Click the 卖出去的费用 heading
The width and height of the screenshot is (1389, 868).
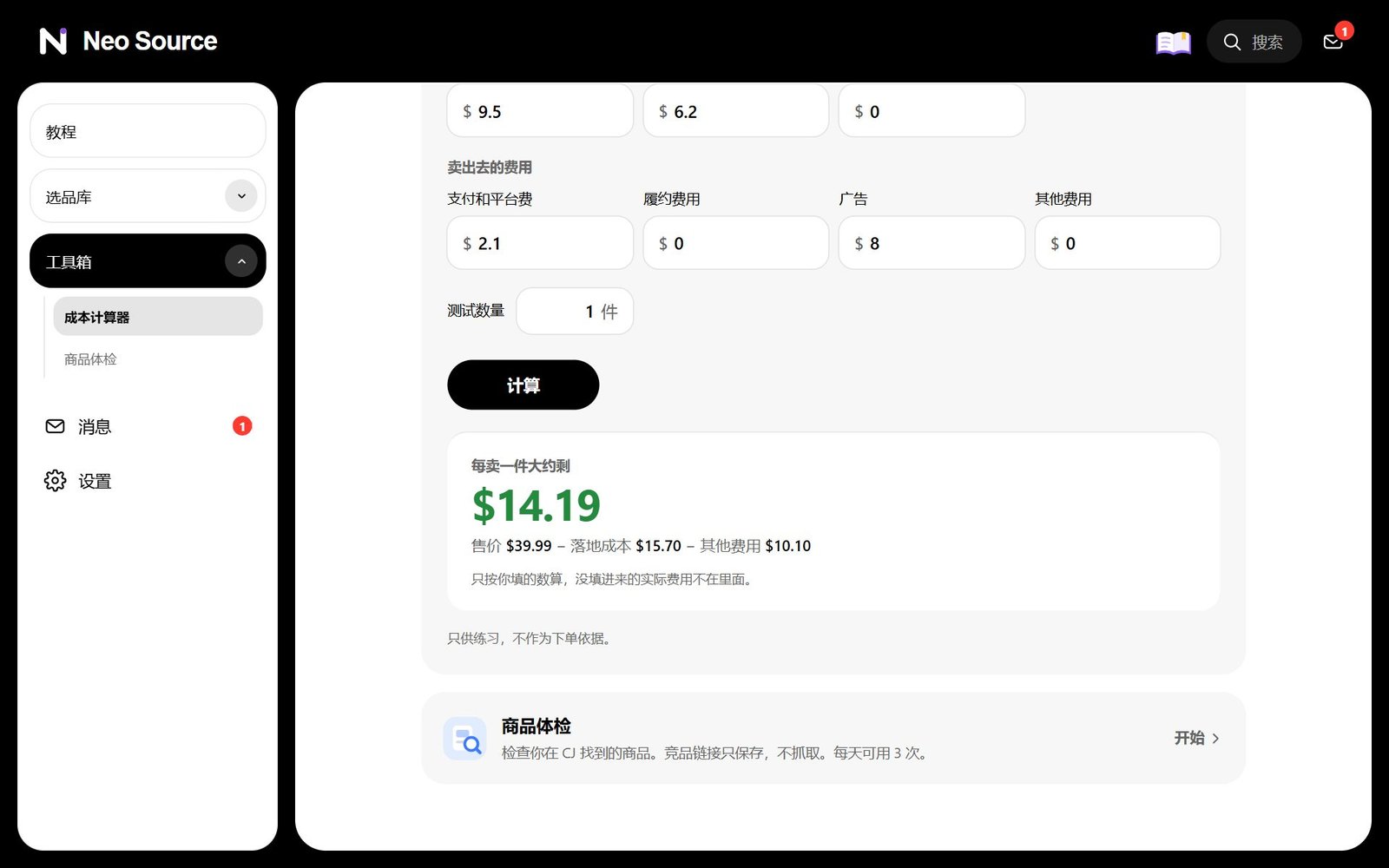coord(490,168)
